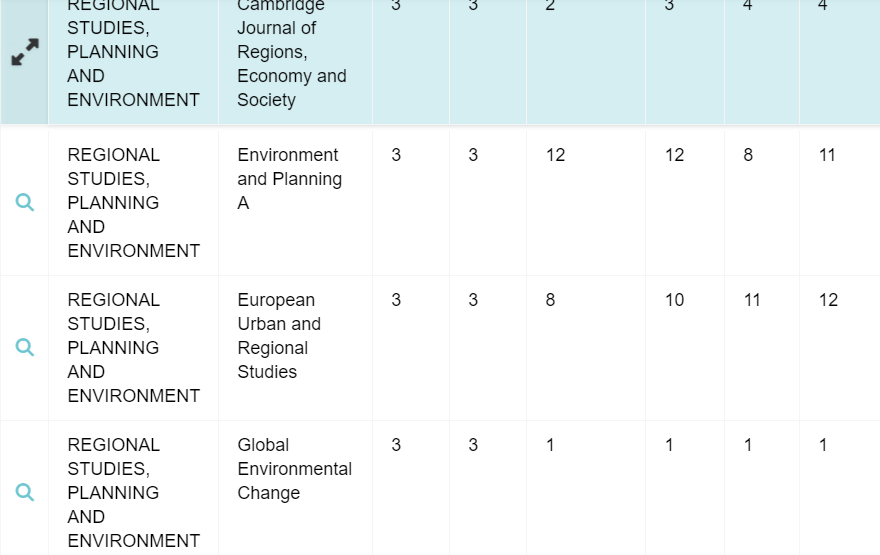Viewport: 880px width, 555px height.
Task: Select the value 11 in the Environment and Planning A row
Action: [x=827, y=155]
